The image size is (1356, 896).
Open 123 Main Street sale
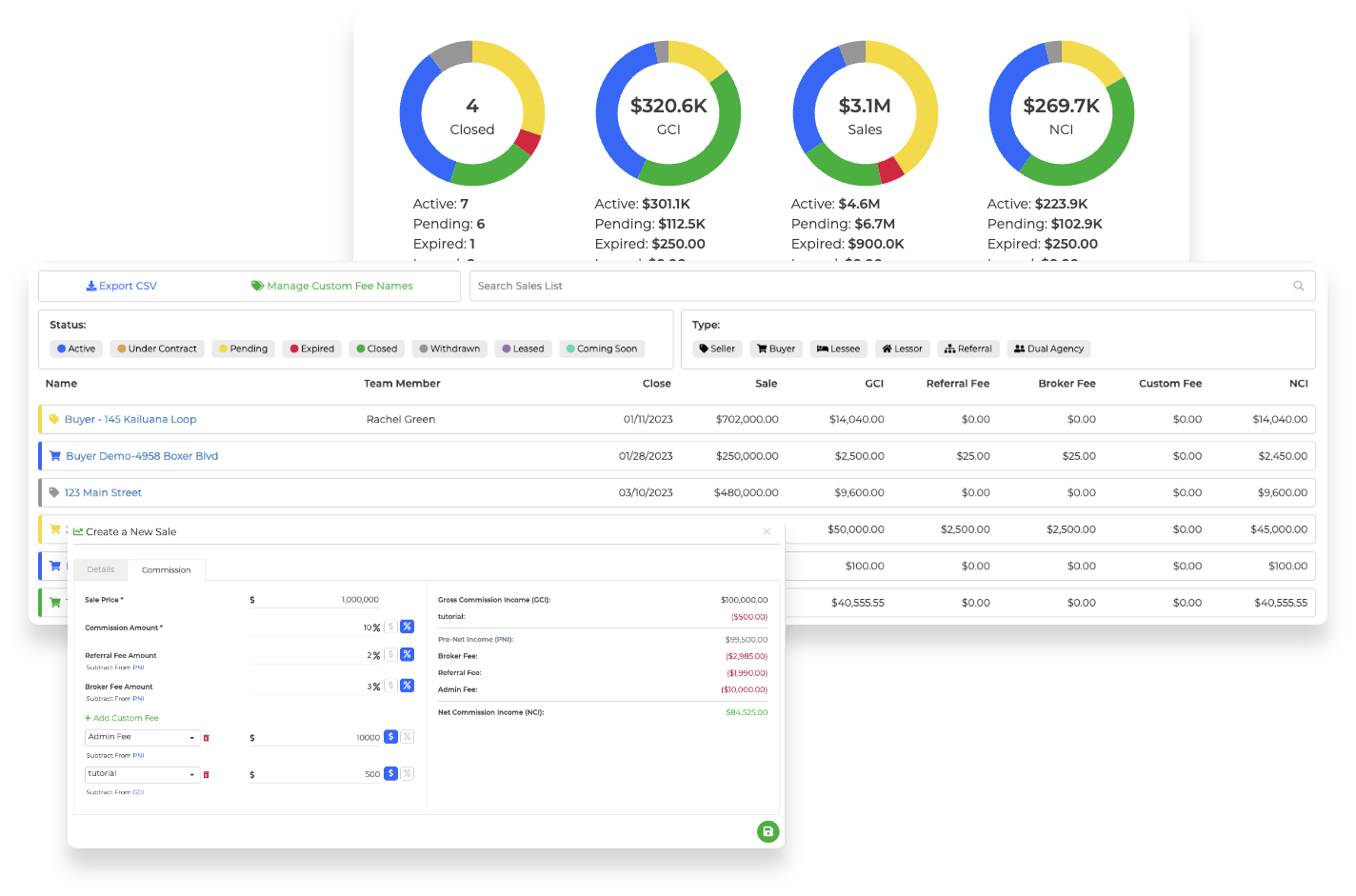[103, 492]
